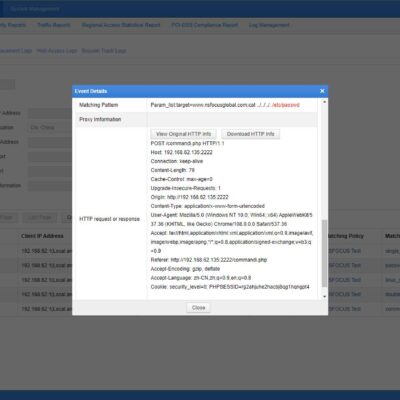Switch to Web Access Logs
The image size is (400, 400).
(57, 51)
